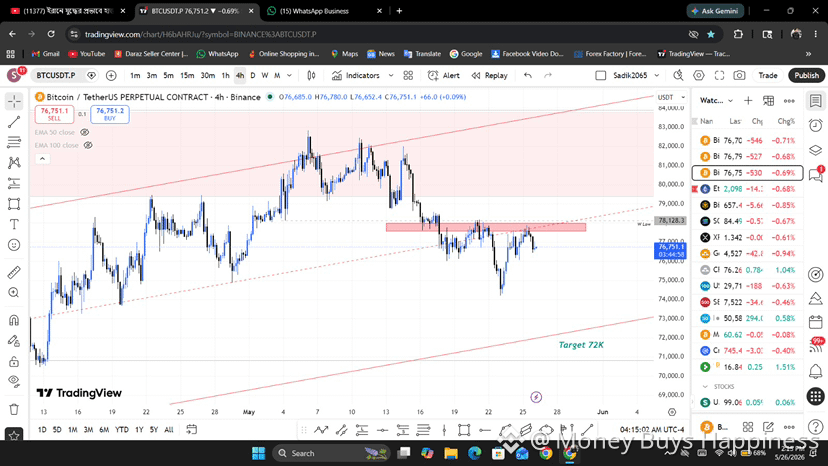Select the text annotation tool
This screenshot has height=466, width=828.
[14, 225]
